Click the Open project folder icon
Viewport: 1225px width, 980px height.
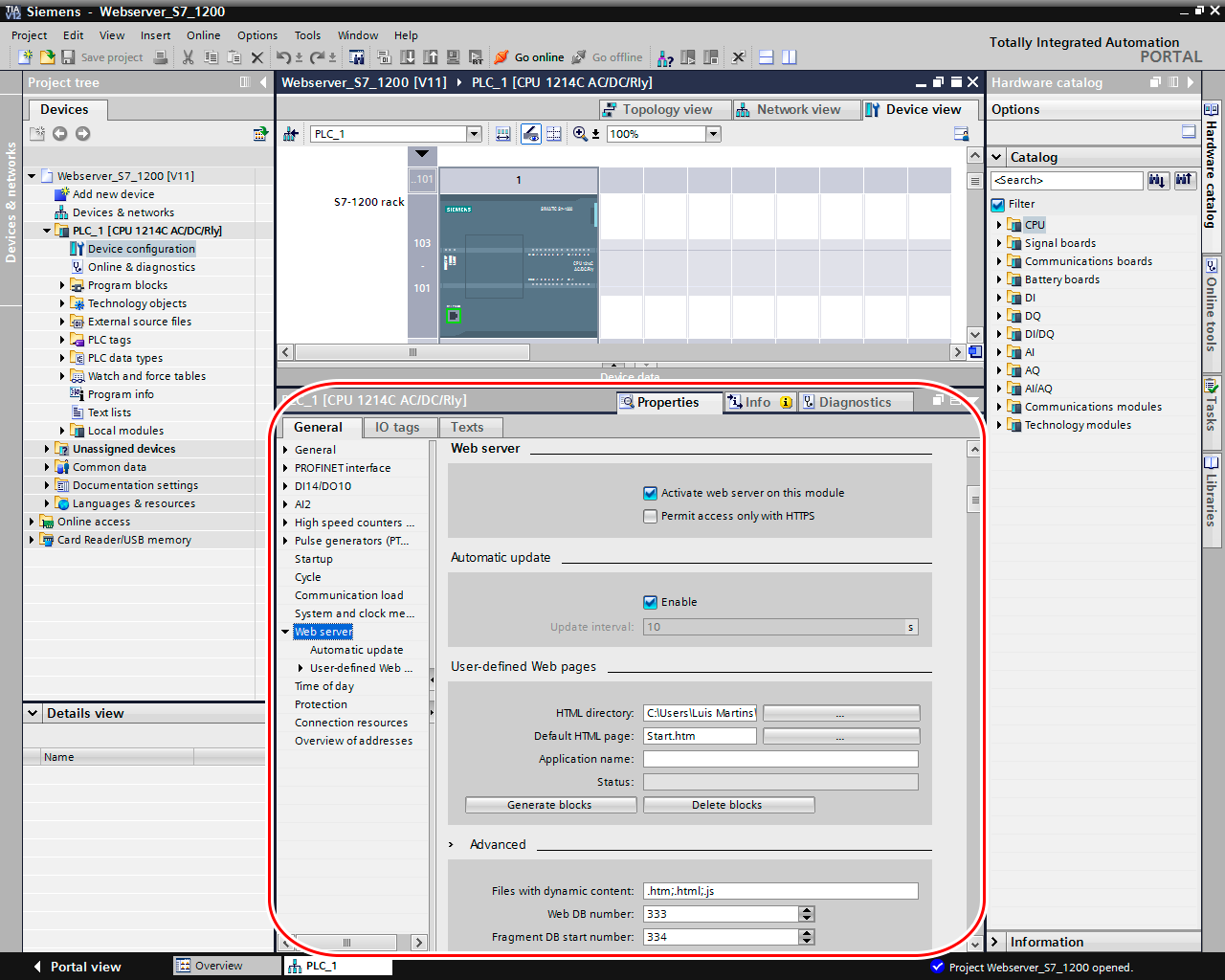[x=46, y=57]
